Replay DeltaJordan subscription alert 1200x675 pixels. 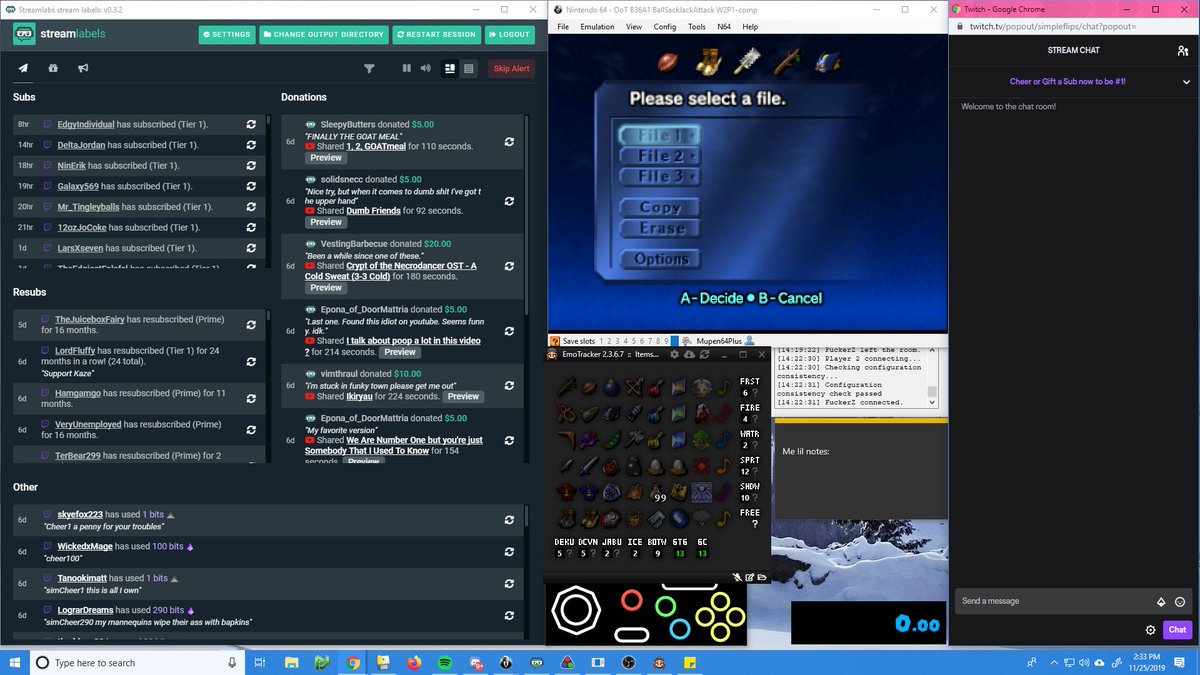tap(251, 145)
